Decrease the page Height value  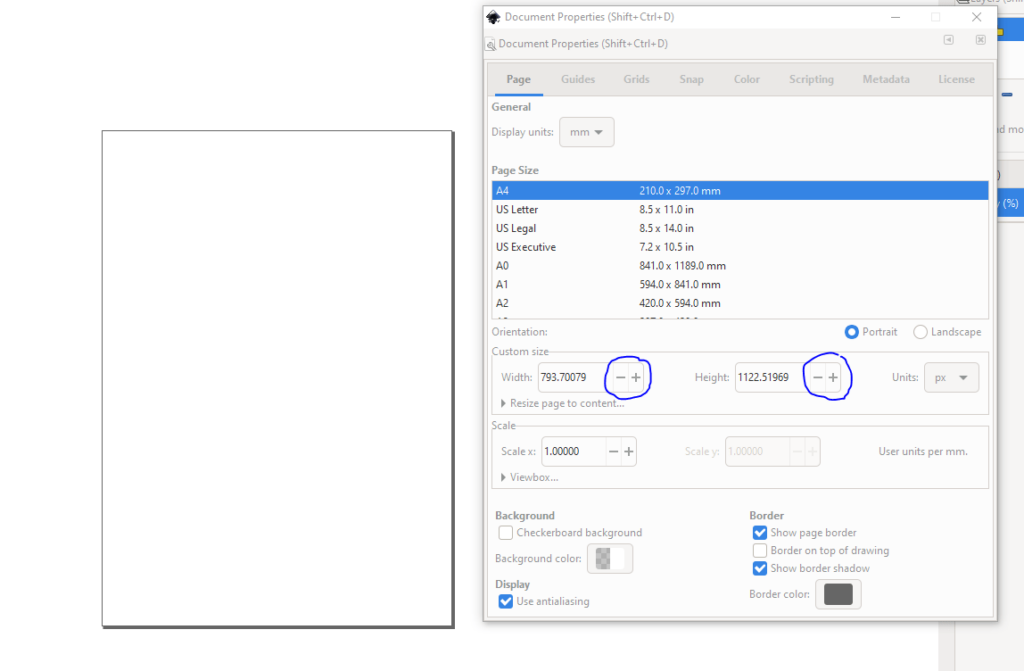(817, 377)
